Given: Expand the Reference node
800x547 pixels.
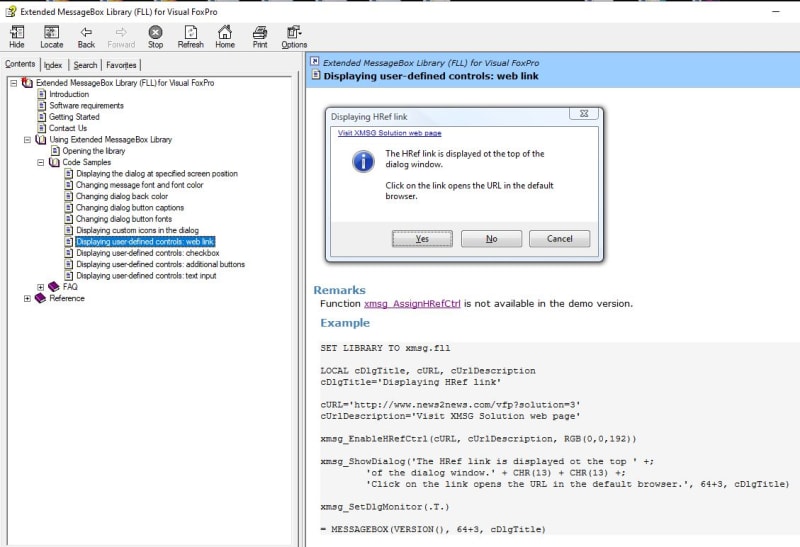Looking at the screenshot, I should 28,299.
